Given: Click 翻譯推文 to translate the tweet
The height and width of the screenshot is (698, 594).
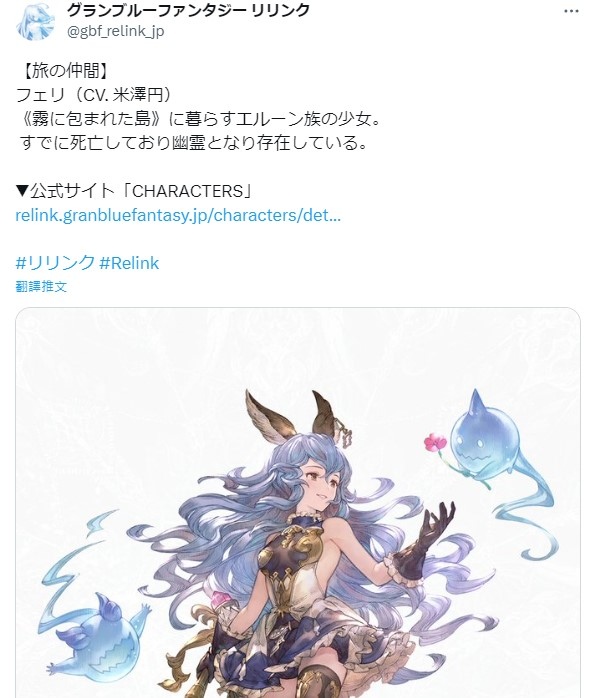Looking at the screenshot, I should pos(41,286).
